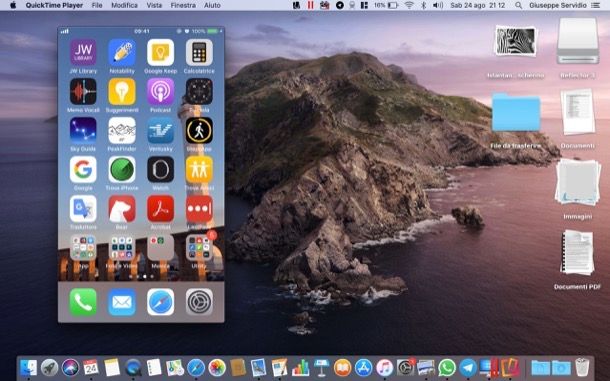Open Google Keep app icon

coord(160,52)
